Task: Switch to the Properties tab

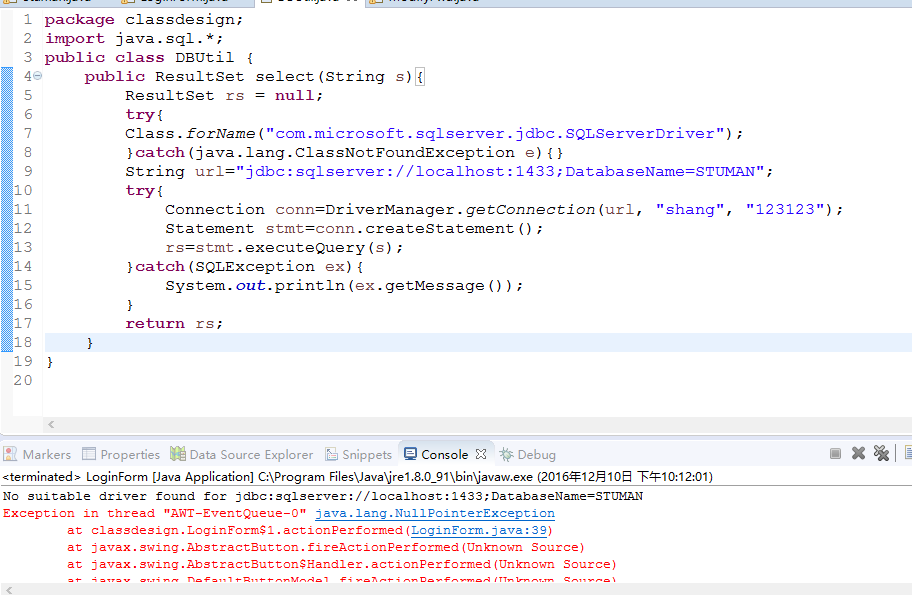Action: click(130, 454)
